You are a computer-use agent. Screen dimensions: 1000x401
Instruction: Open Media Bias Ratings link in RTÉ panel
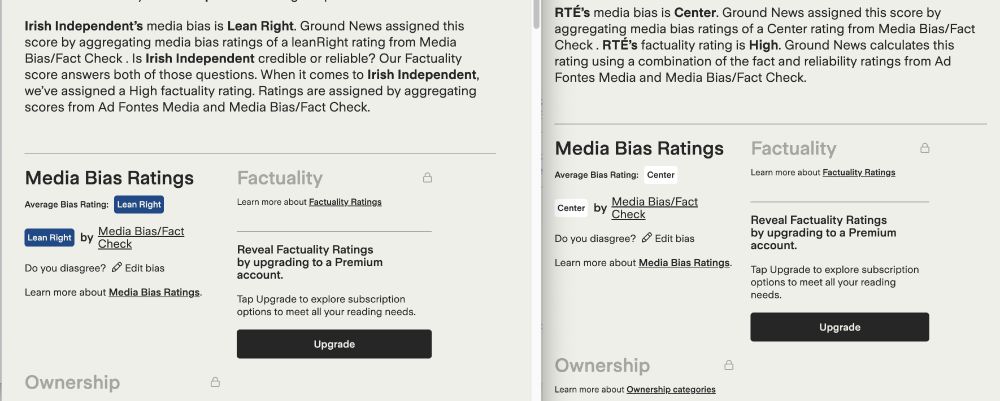[684, 263]
